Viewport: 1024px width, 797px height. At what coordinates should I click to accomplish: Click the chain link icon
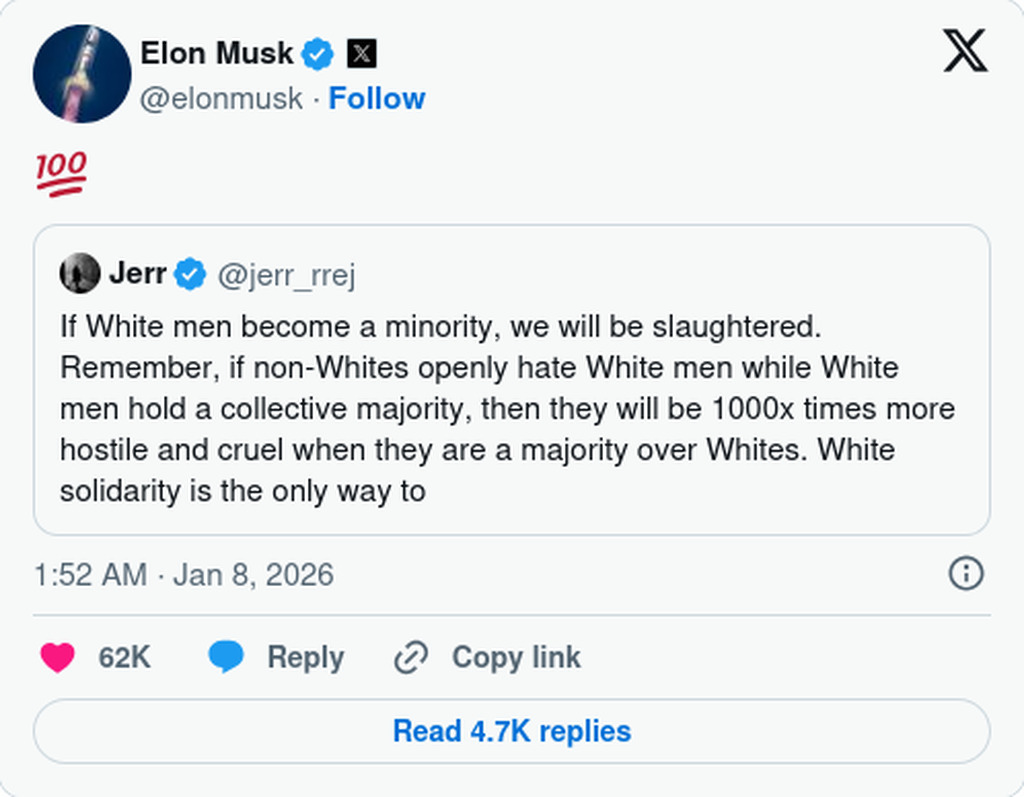(x=411, y=657)
